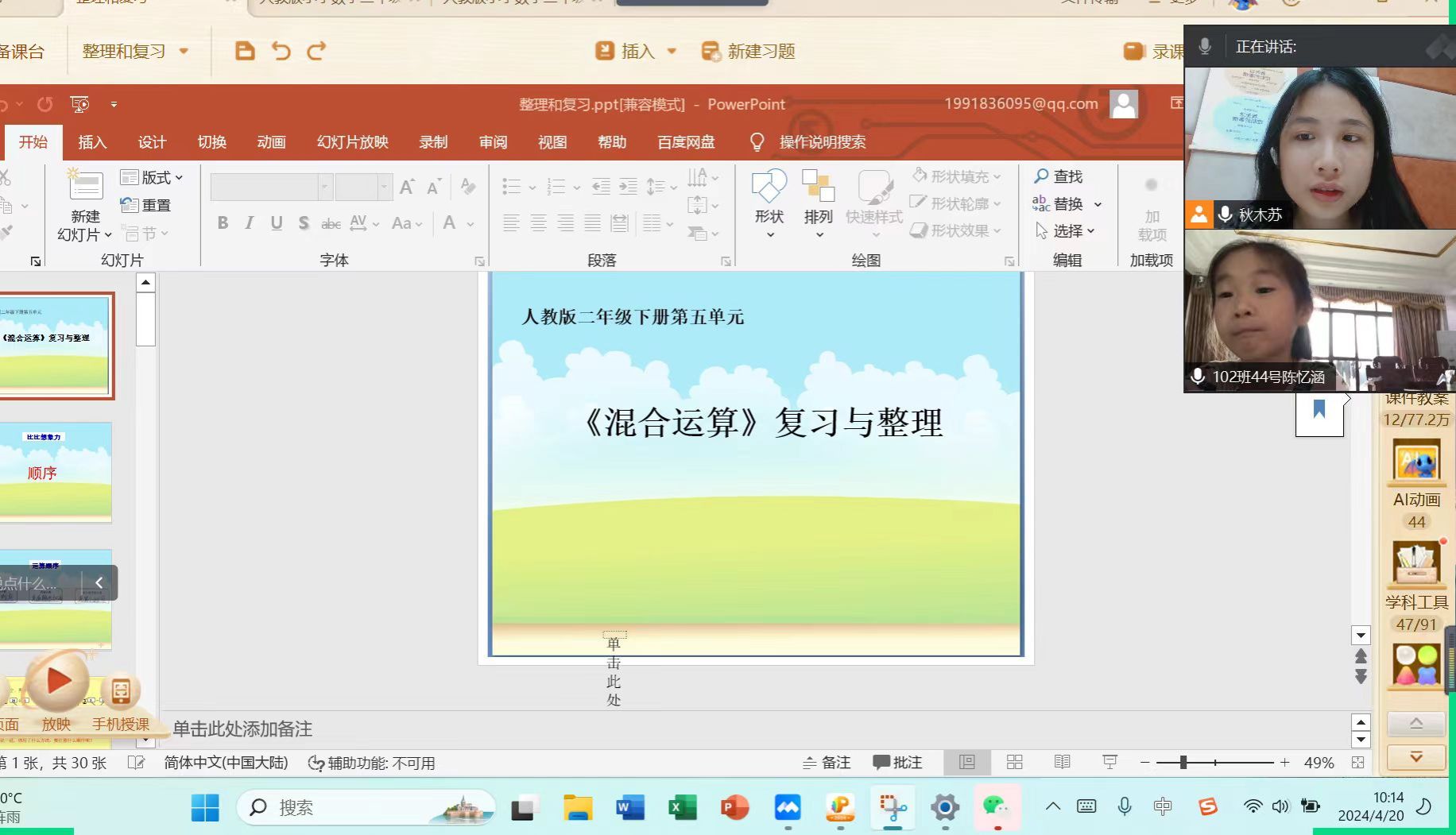This screenshot has width=1456, height=835.
Task: Switch to normal view in status bar
Action: coord(967,763)
